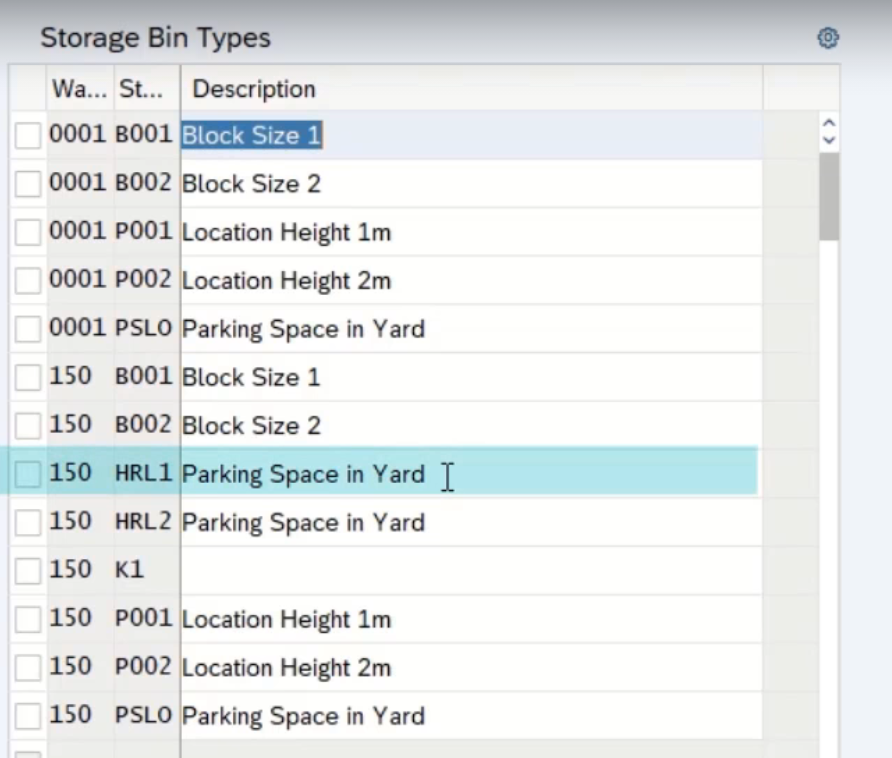Click the down arrow of the table scrollbar
This screenshot has height=758, width=892.
829,139
